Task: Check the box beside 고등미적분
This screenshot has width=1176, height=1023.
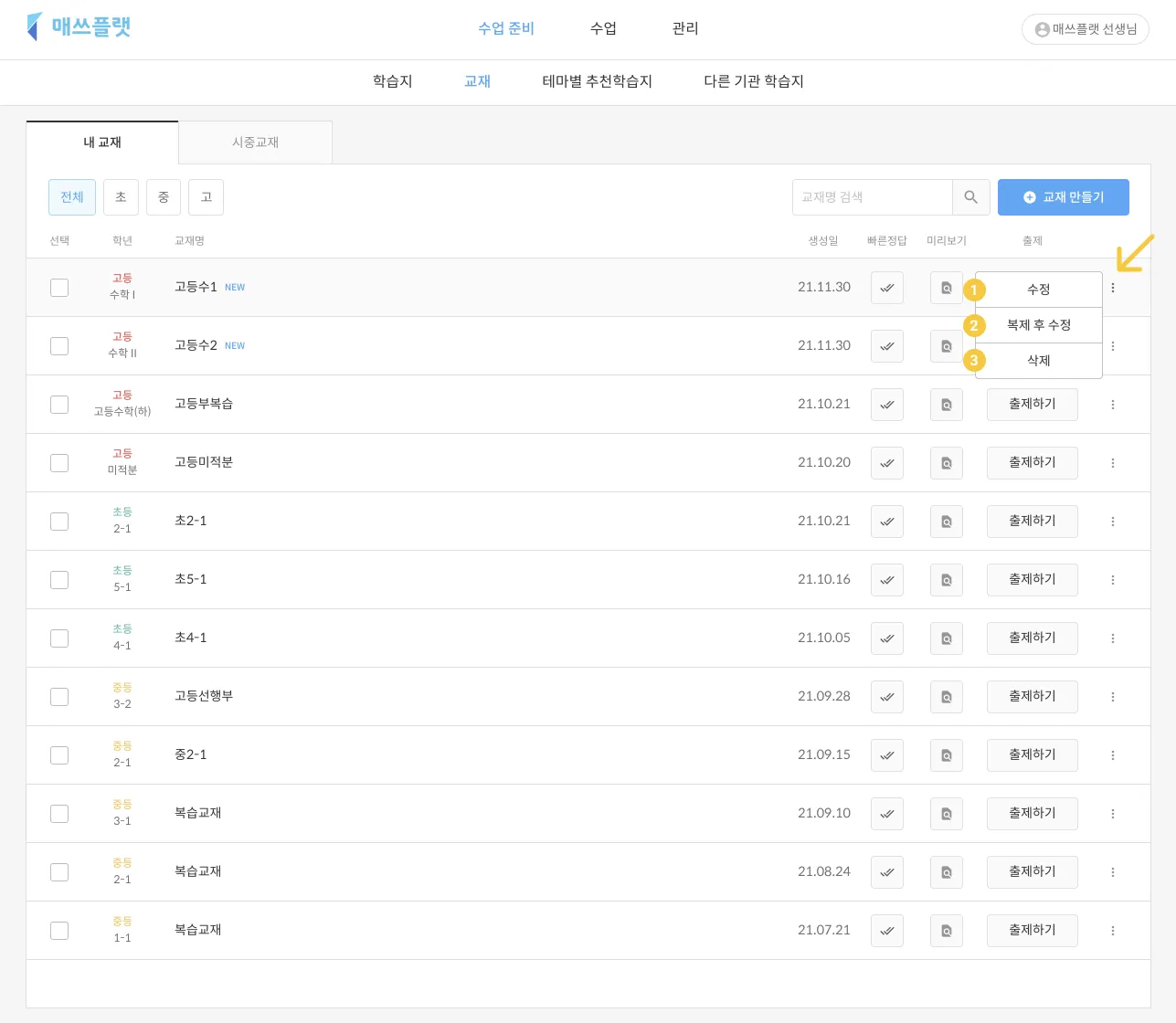Action: click(59, 463)
